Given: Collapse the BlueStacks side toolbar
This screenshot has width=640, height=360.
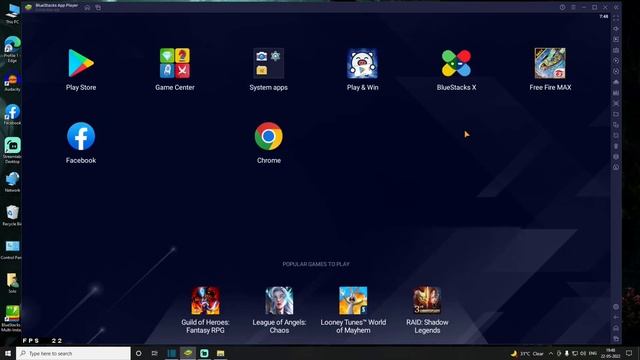Looking at the screenshot, I should (616, 7).
